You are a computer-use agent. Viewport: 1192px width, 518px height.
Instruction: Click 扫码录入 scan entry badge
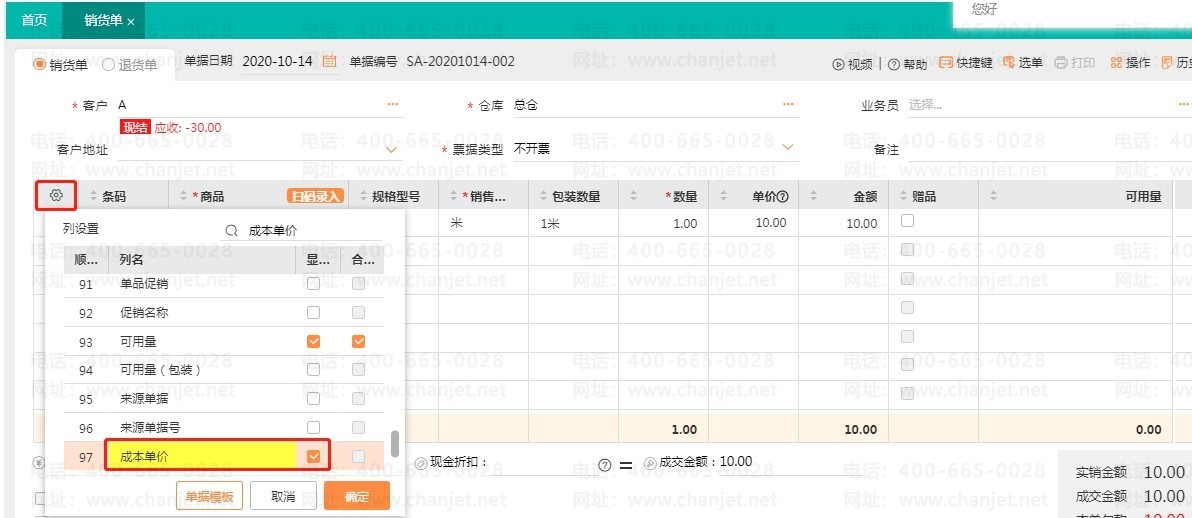point(315,197)
